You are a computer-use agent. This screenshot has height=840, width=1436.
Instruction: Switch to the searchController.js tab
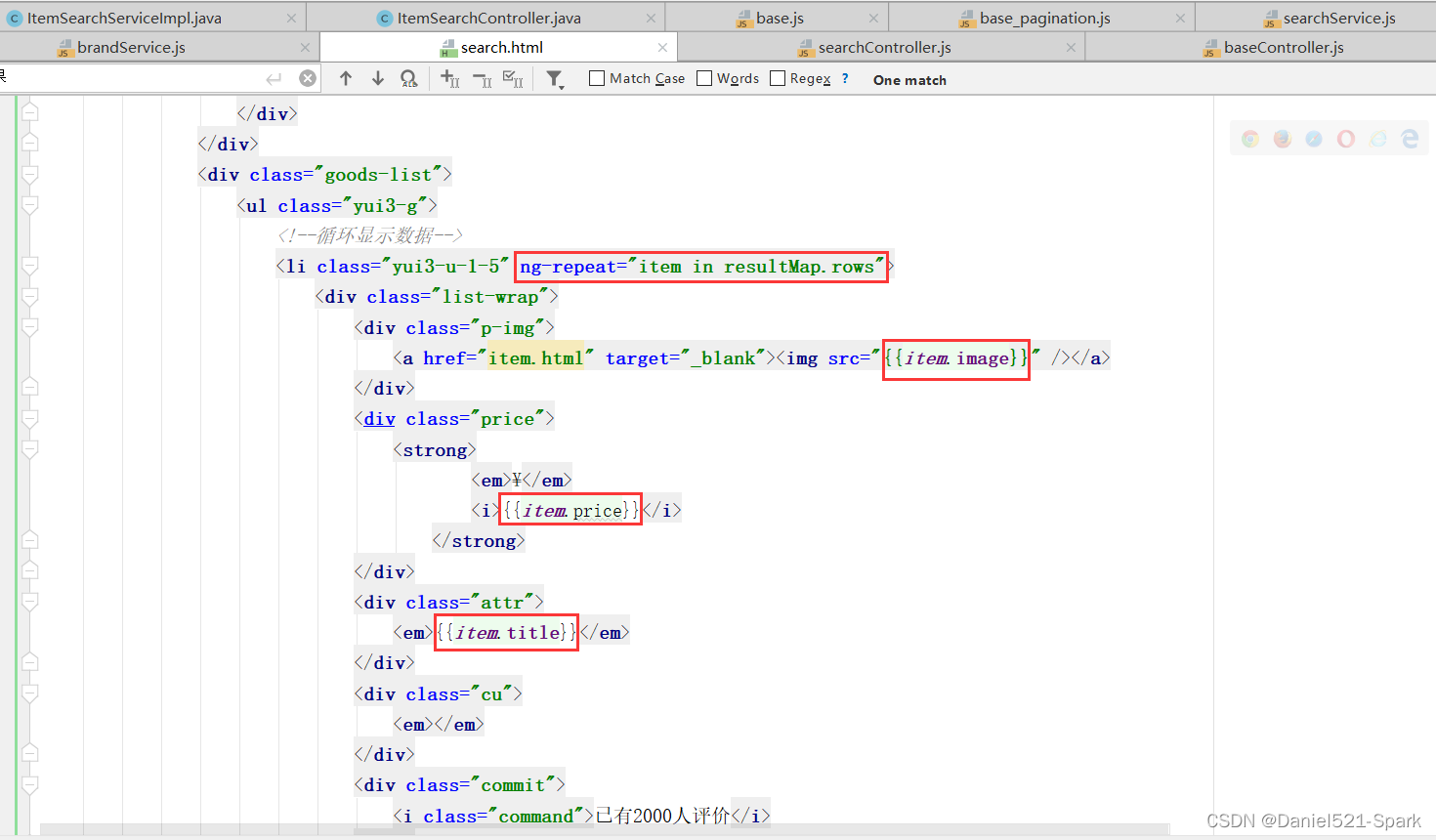click(884, 47)
